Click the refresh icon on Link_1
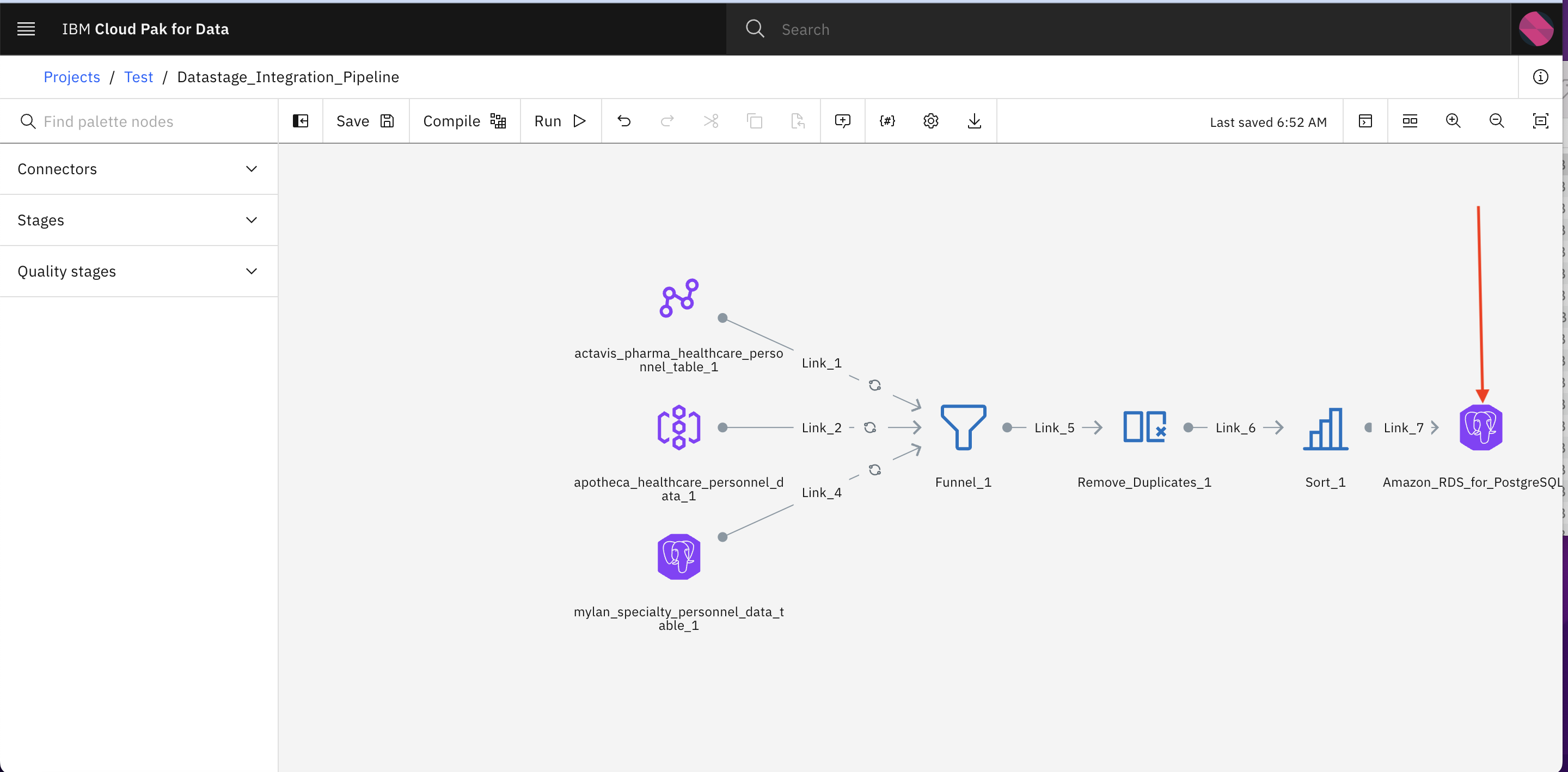 [875, 385]
